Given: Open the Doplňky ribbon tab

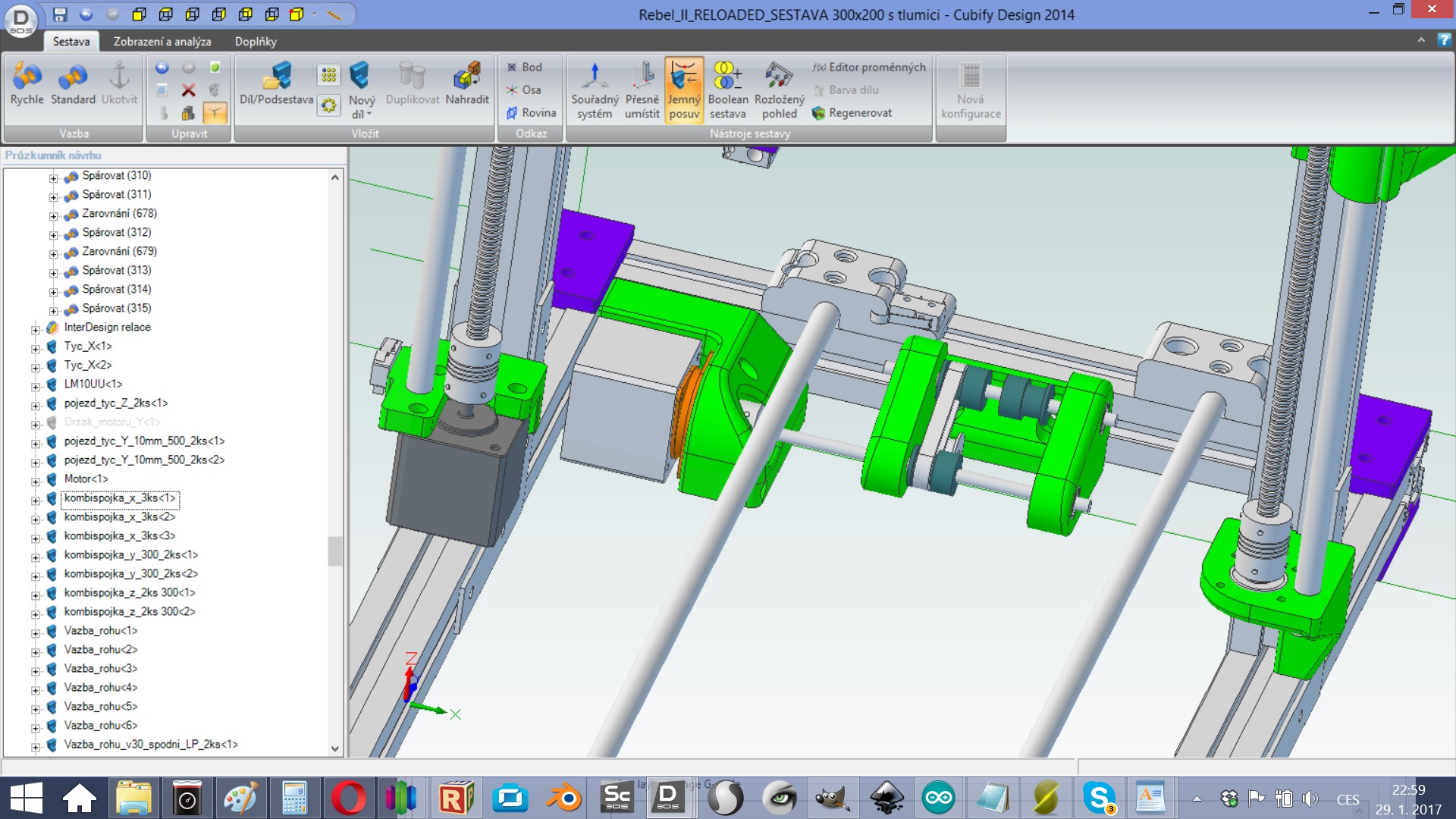Looking at the screenshot, I should click(x=255, y=42).
